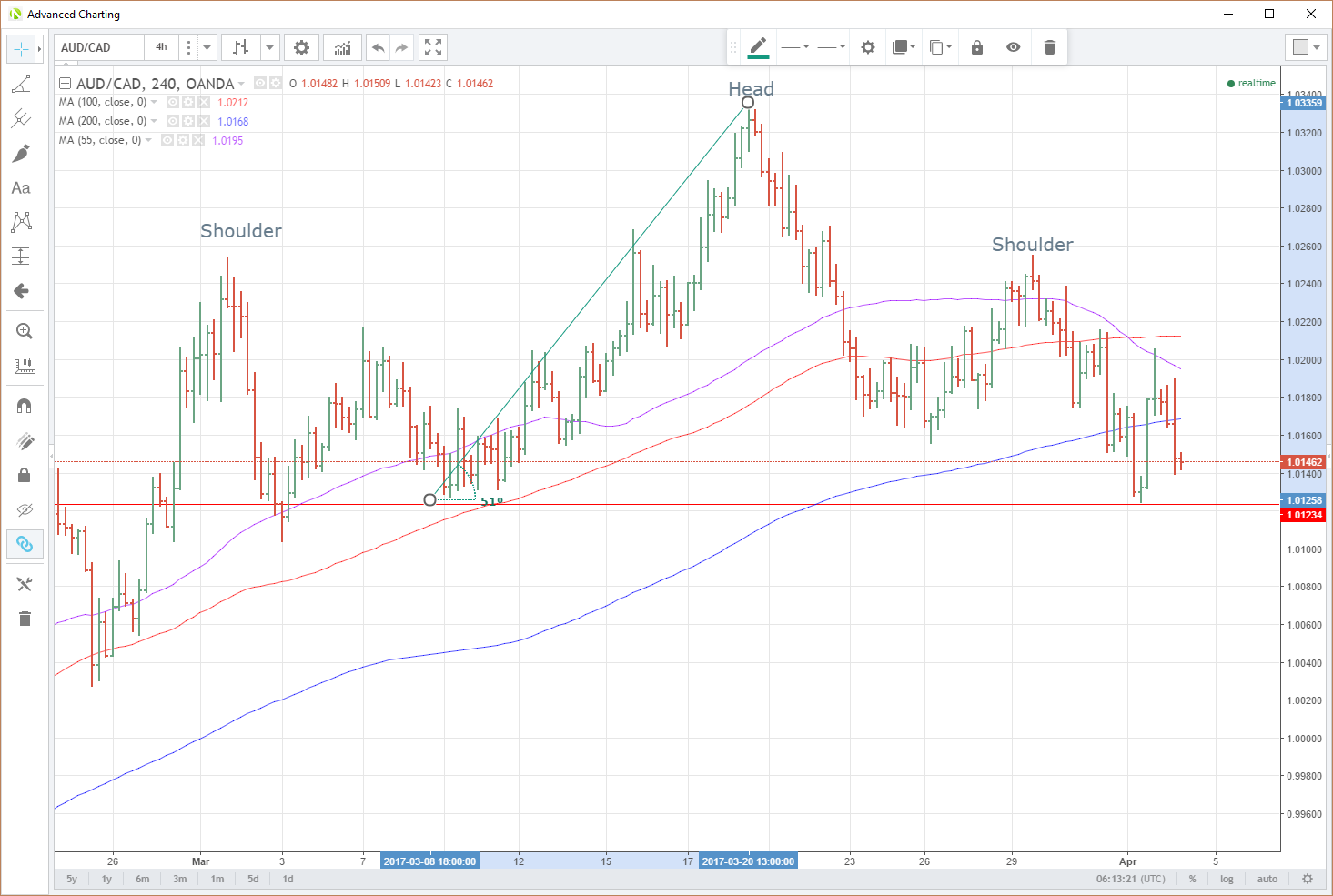Lock all drawing tools

(x=25, y=475)
